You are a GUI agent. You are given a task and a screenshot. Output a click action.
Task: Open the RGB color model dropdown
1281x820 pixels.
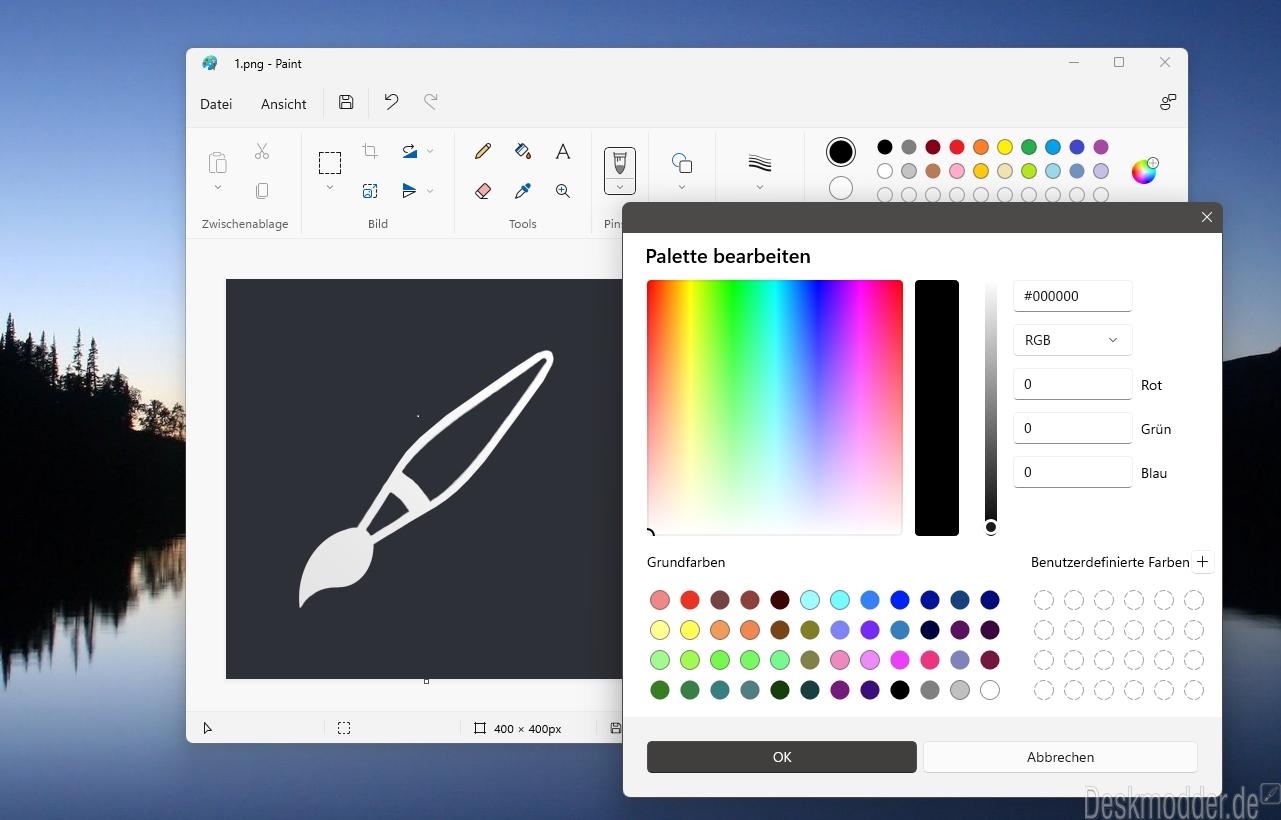[1073, 340]
